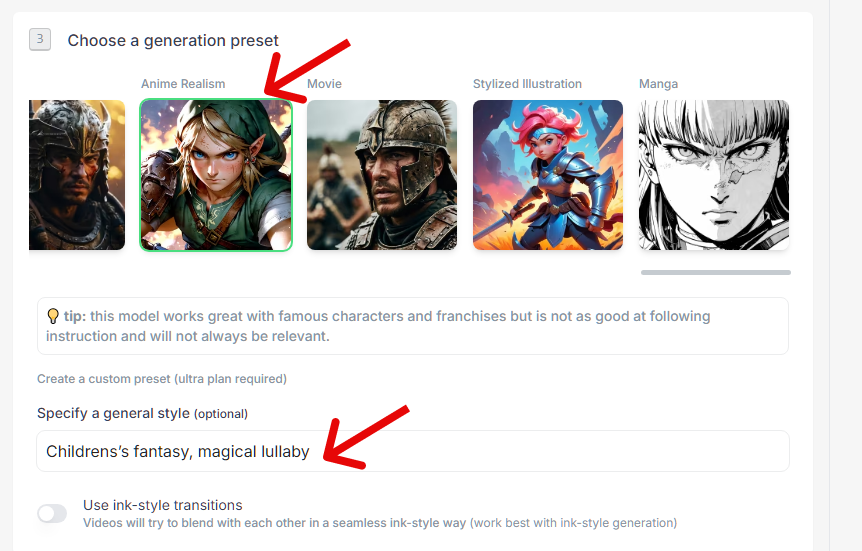The image size is (862, 551).
Task: Click the step 3 number badge
Action: click(x=40, y=40)
